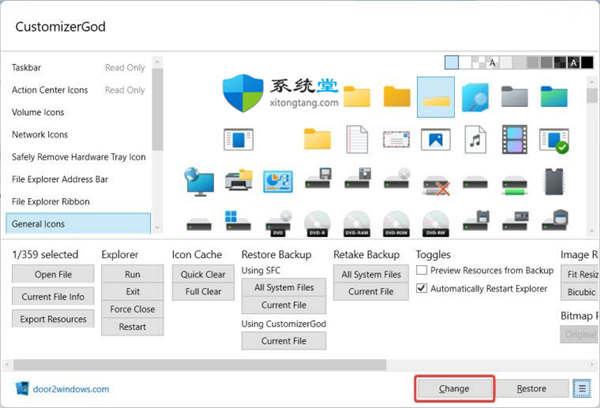Screen dimensions: 600x408
Task: Click the icon grid vertical scrollbar
Action: coord(592,96)
